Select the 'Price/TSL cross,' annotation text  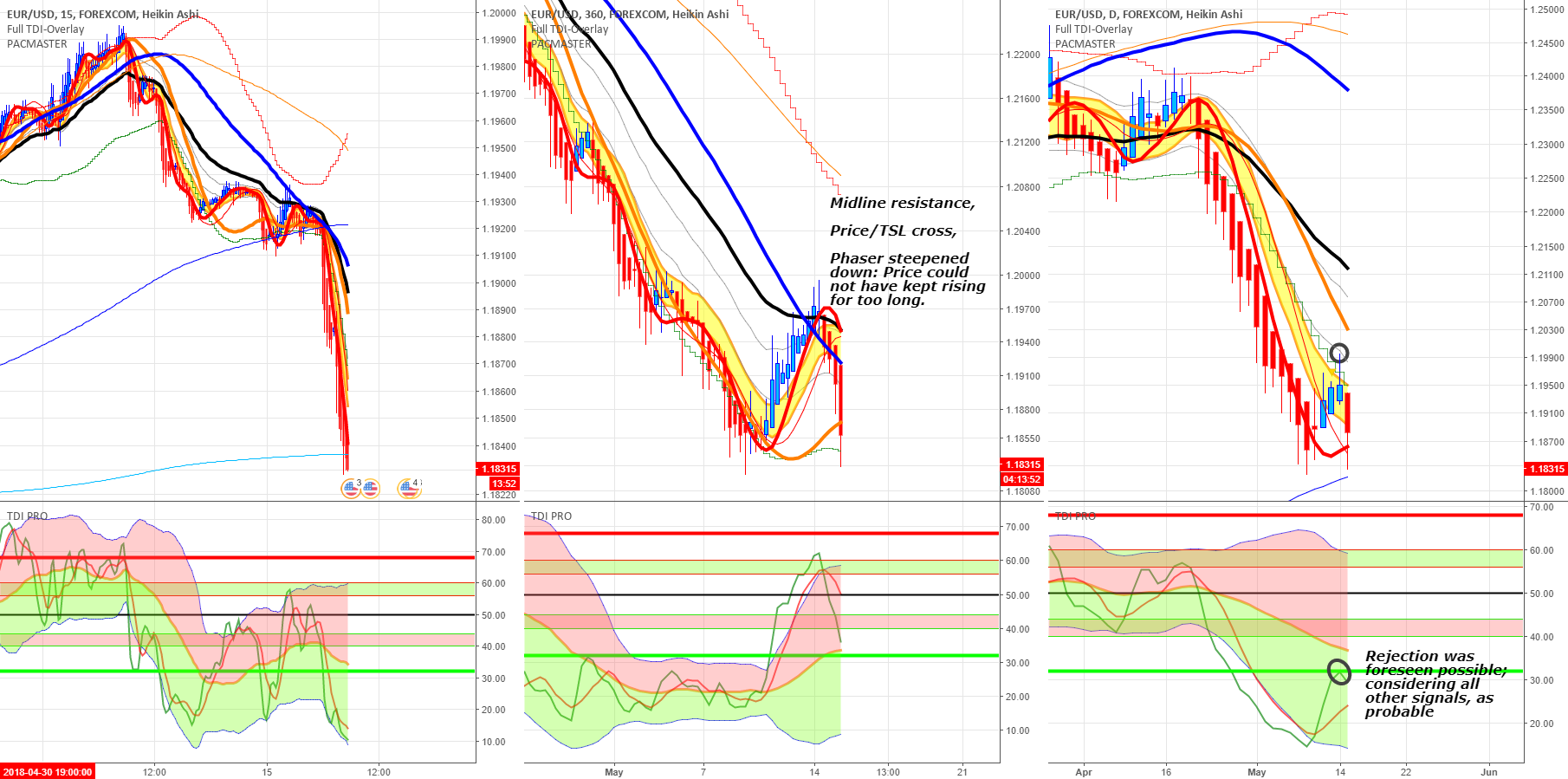893,230
